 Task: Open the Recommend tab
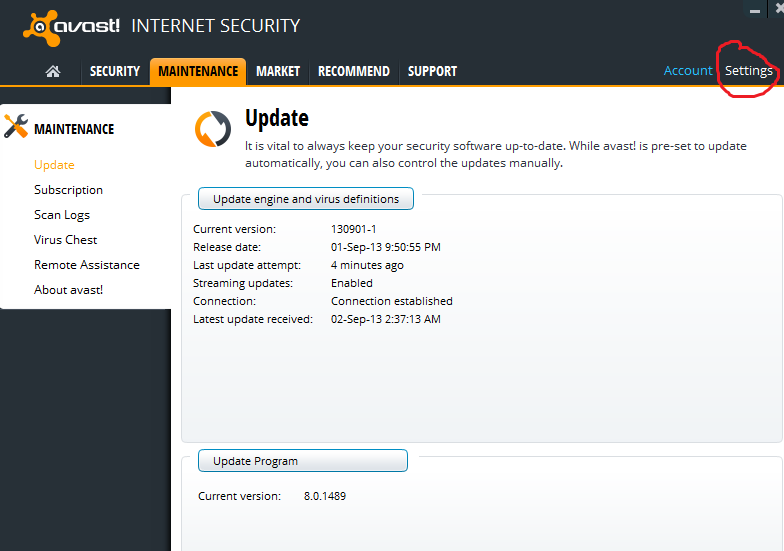(x=353, y=71)
